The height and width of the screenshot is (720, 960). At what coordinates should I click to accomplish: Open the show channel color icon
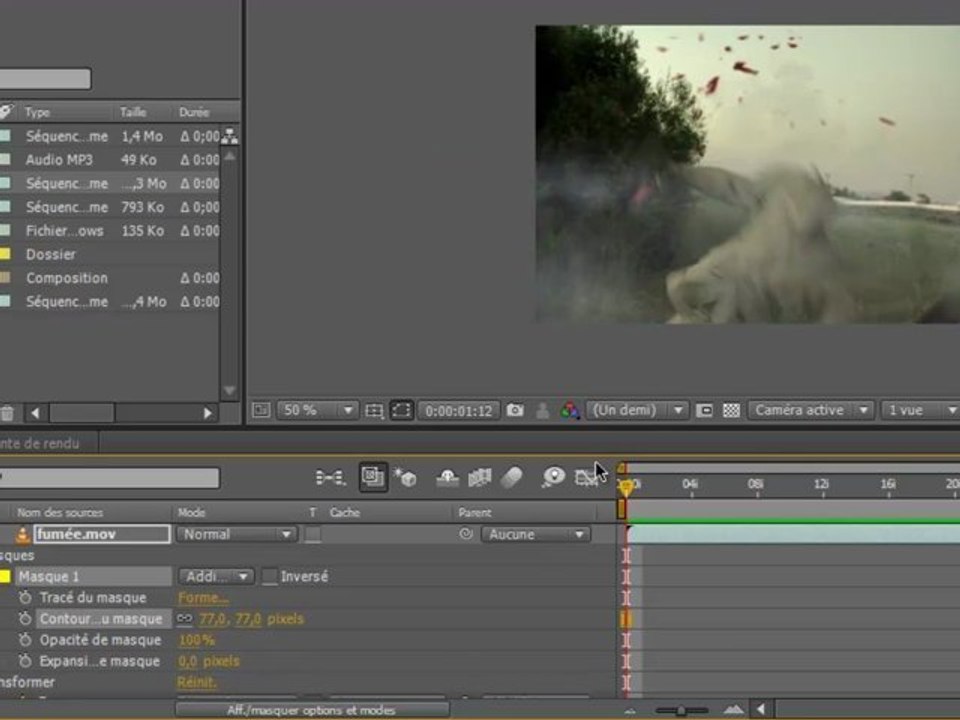(569, 410)
